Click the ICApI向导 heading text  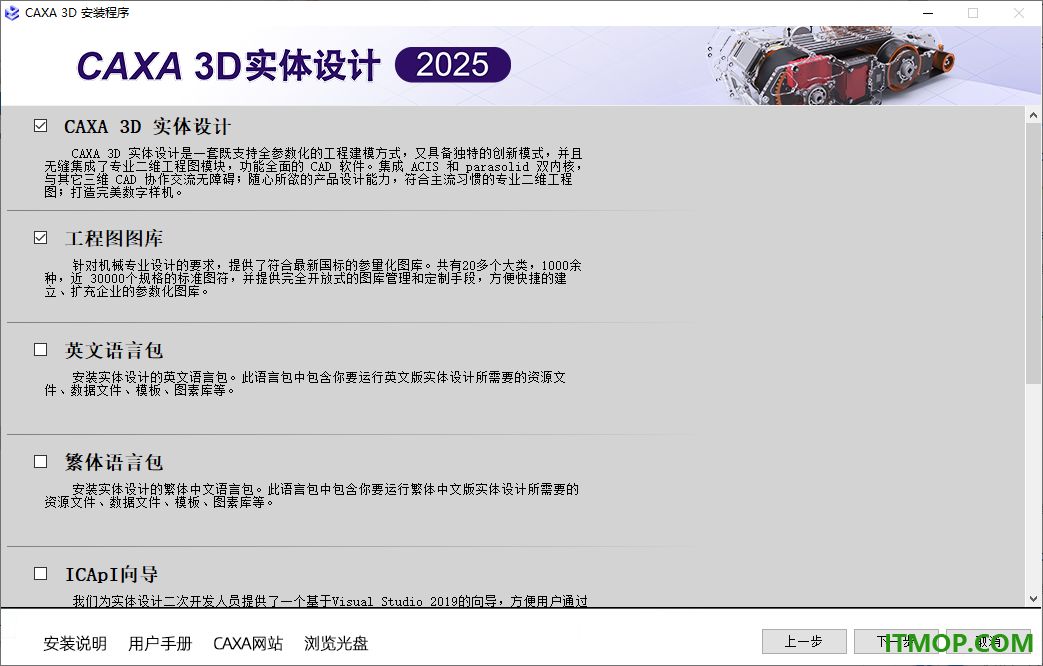coord(111,574)
